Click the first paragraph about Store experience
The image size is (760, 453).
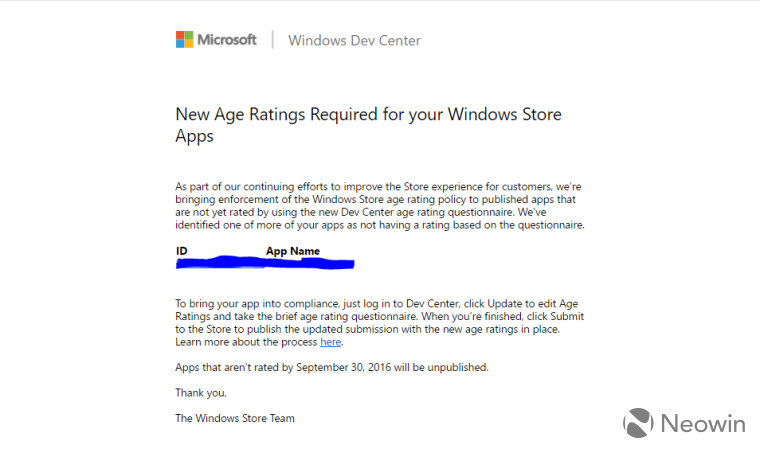(380, 205)
